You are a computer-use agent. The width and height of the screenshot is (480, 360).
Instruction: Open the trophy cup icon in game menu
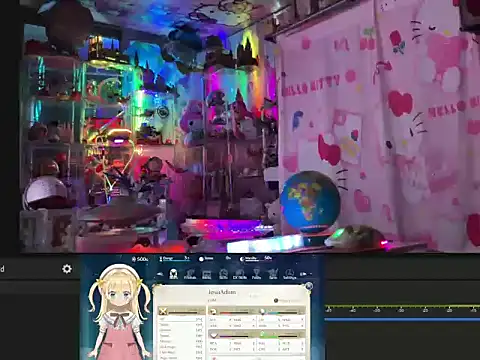point(256,274)
